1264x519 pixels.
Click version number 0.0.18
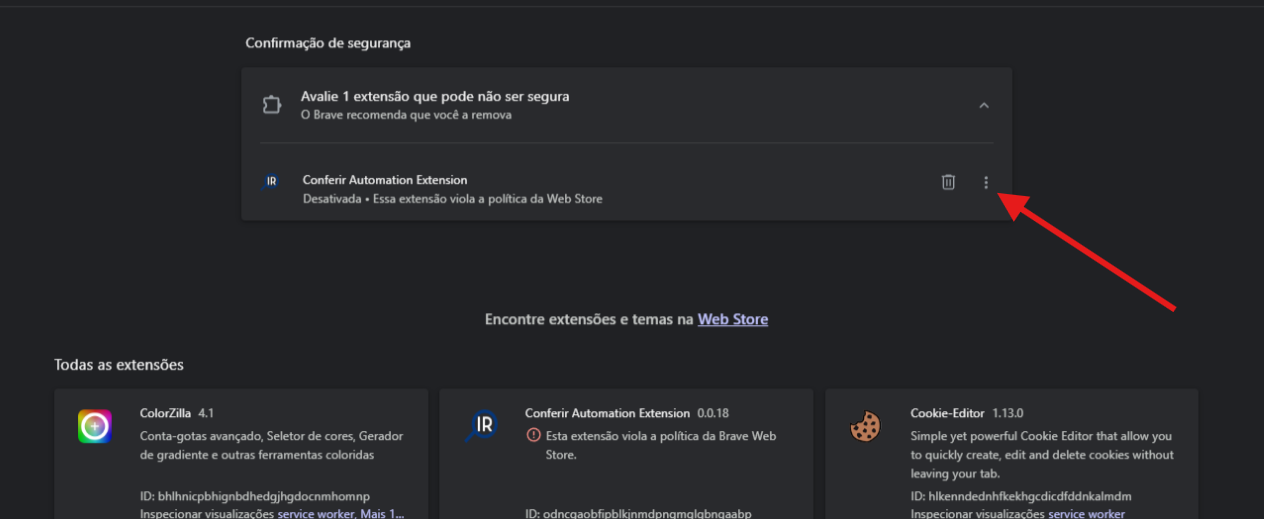click(x=711, y=413)
